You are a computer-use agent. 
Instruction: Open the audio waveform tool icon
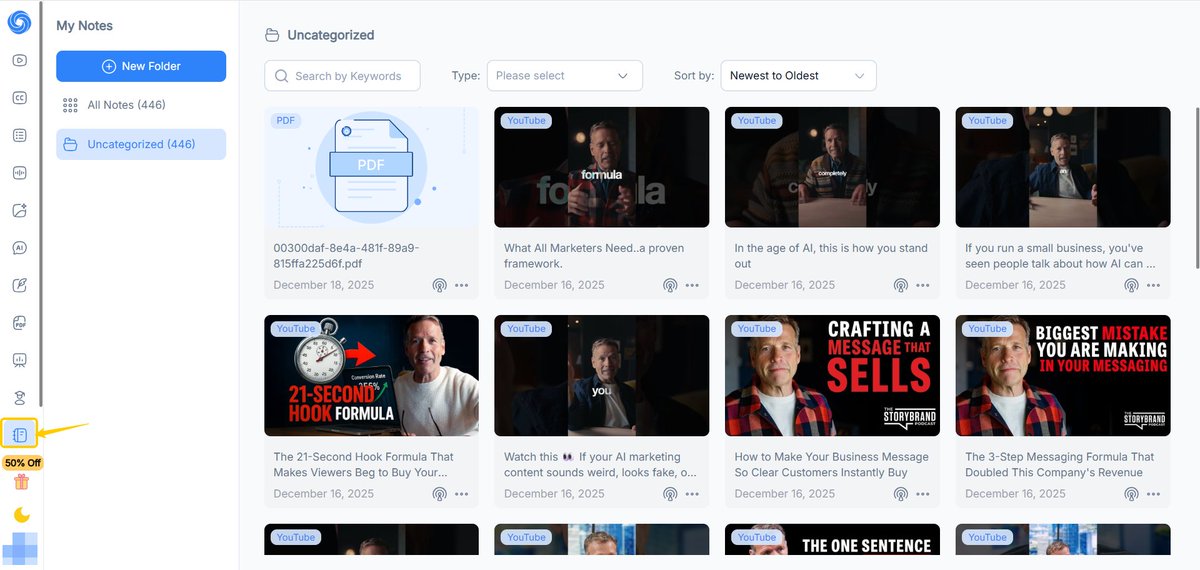(x=19, y=173)
